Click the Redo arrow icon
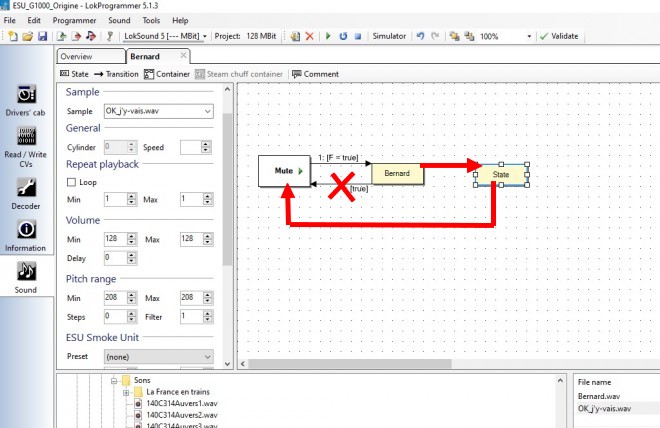 pyautogui.click(x=435, y=36)
